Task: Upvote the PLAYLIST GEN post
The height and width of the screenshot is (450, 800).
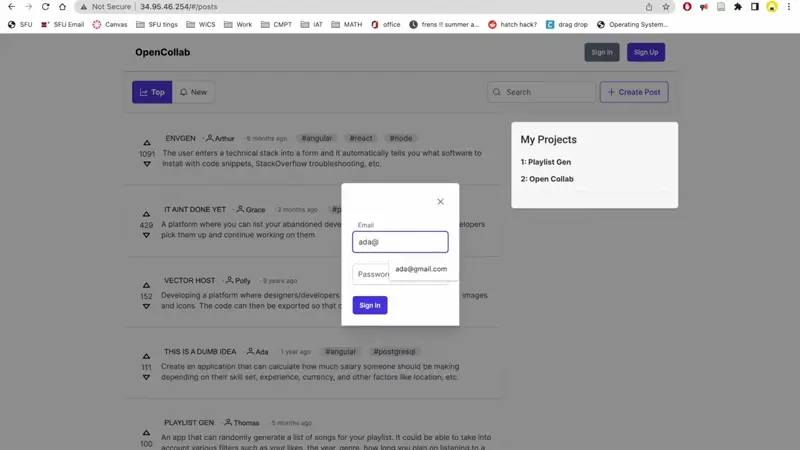Action: point(146,433)
